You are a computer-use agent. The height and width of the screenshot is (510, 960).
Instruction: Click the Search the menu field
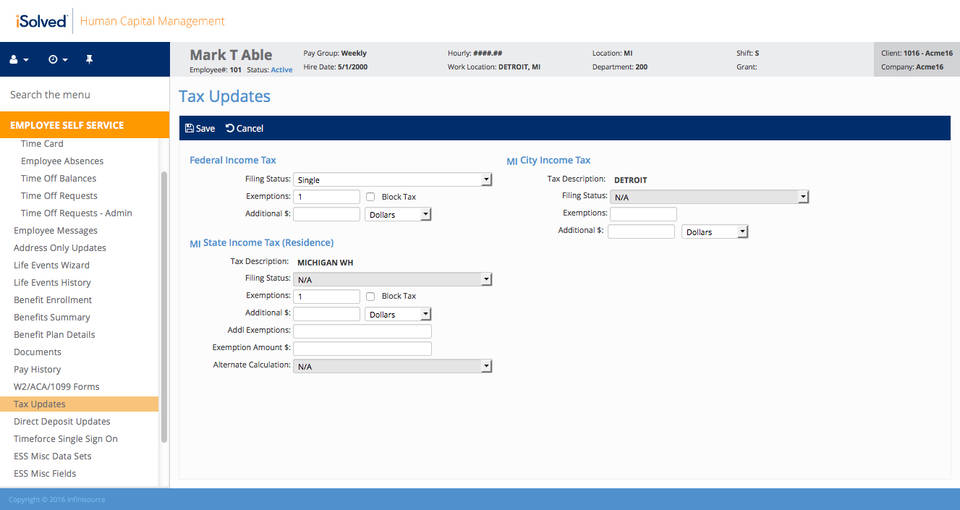80,95
